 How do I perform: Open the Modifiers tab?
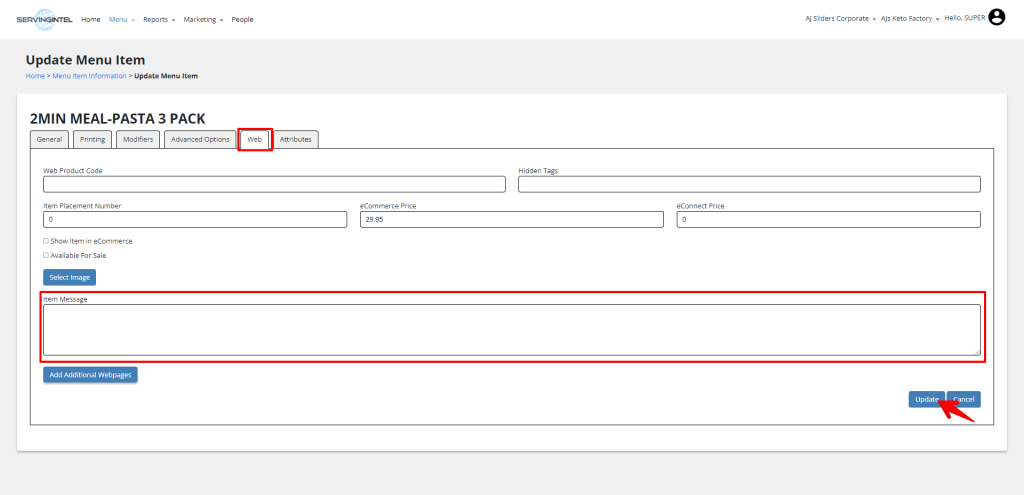(138, 139)
